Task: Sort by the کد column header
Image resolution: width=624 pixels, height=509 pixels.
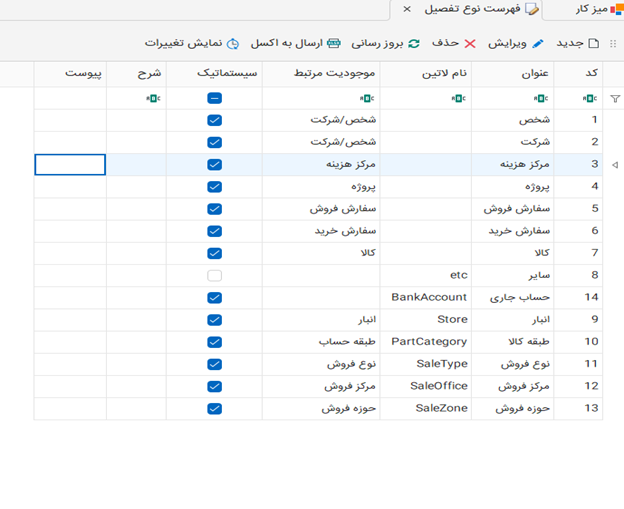Action: click(578, 74)
